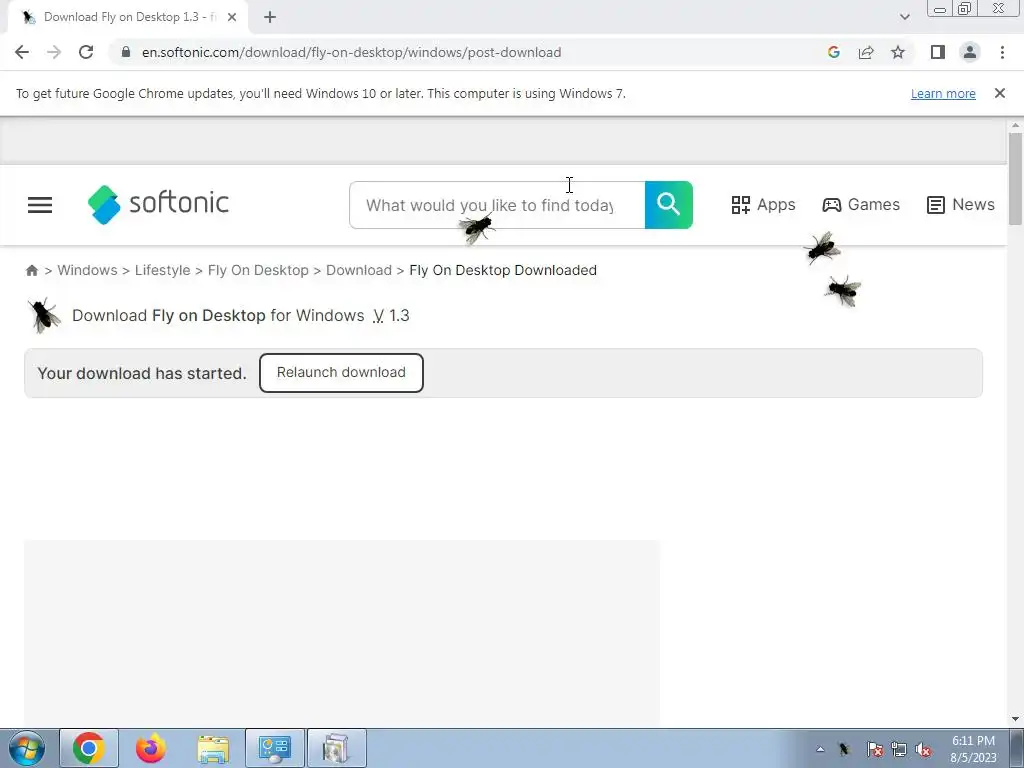Close the Download Fly on Desktop tab
1024x768 pixels.
[232, 18]
